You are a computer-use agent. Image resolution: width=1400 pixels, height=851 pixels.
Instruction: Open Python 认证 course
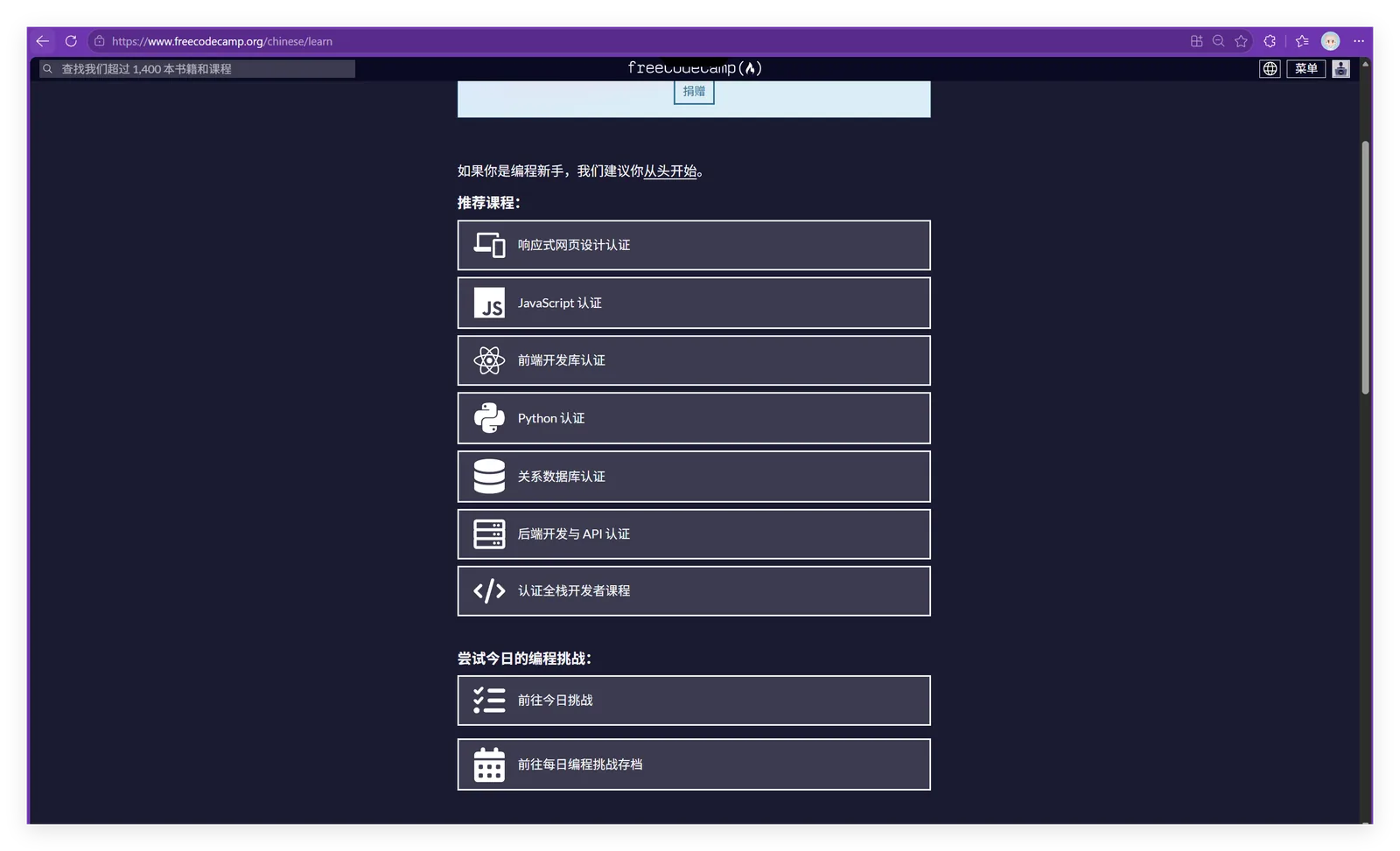(x=694, y=418)
